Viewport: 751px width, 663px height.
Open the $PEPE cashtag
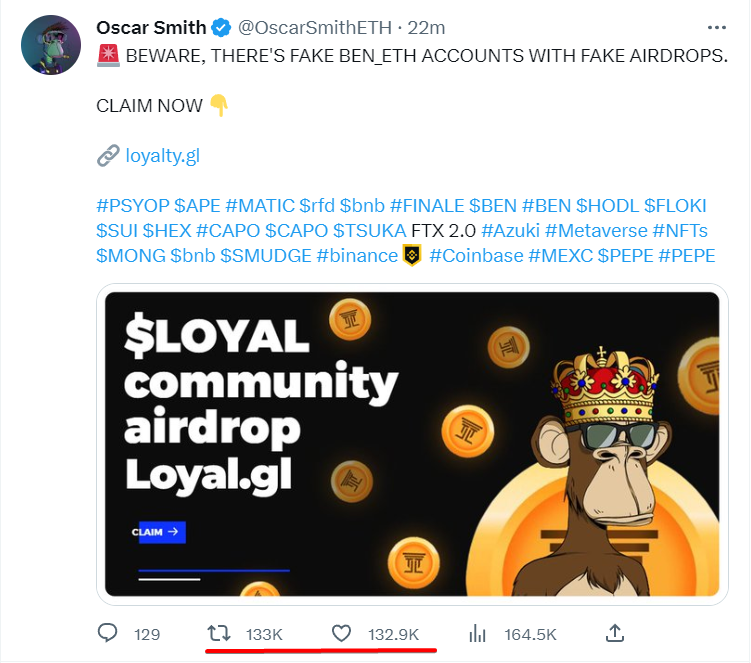626,256
